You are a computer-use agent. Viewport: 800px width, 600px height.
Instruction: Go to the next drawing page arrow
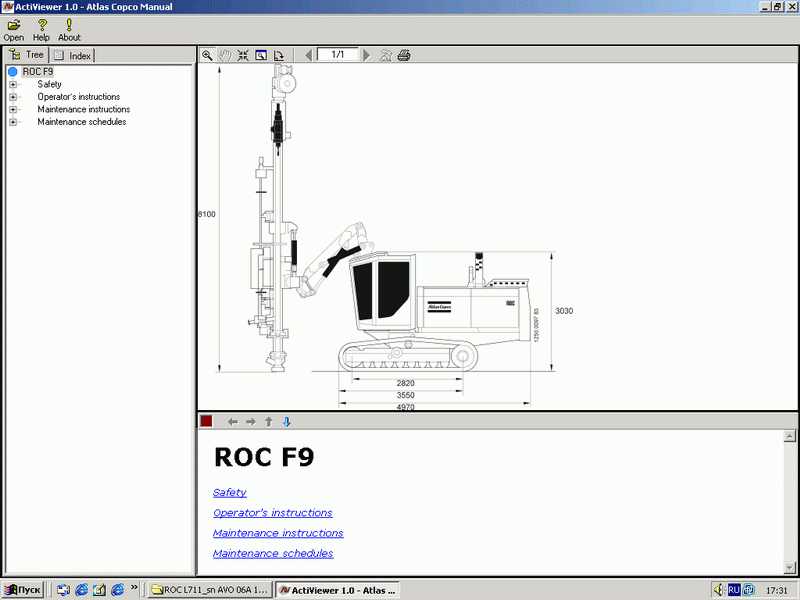367,56
